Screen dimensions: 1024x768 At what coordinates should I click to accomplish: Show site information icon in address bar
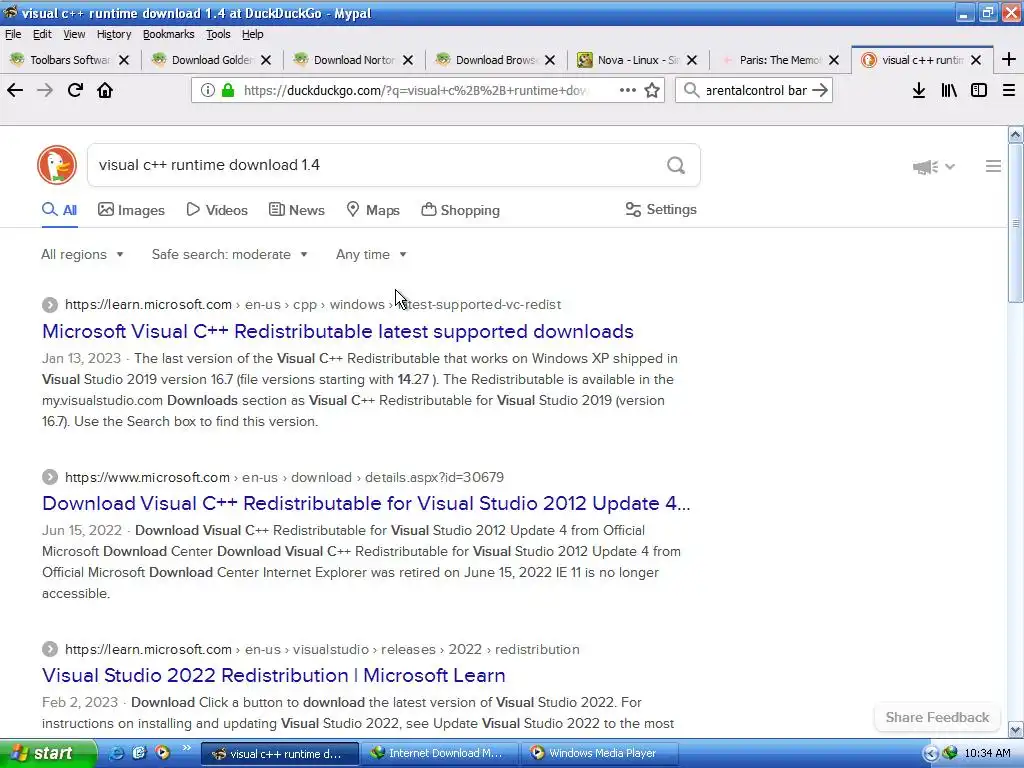point(208,90)
